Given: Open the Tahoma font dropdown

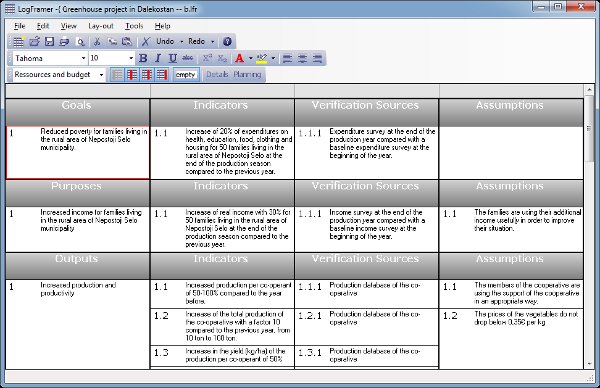Looking at the screenshot, I should pos(50,58).
